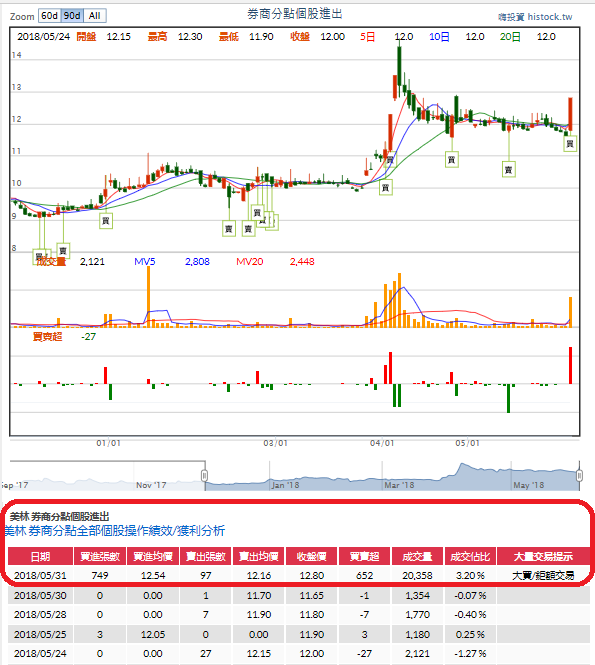Screen dimensions: 595x665
Task: Click the MV20 legend label
Action: coord(250,262)
